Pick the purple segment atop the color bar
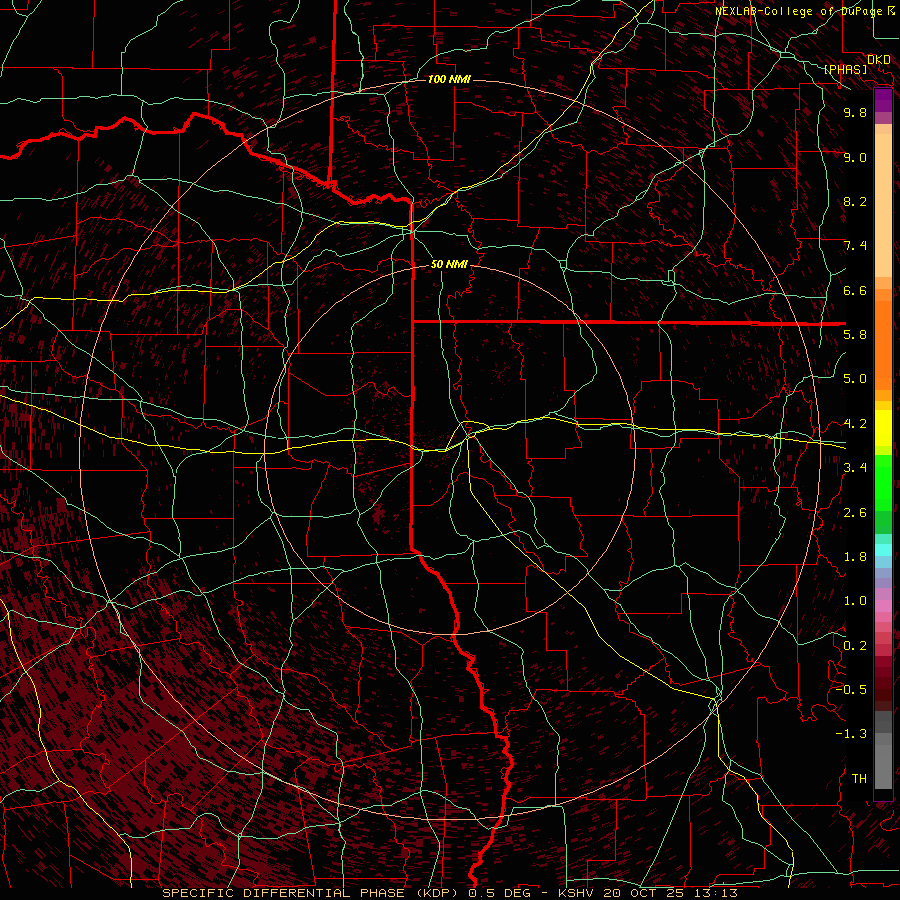This screenshot has height=900, width=900. [883, 100]
